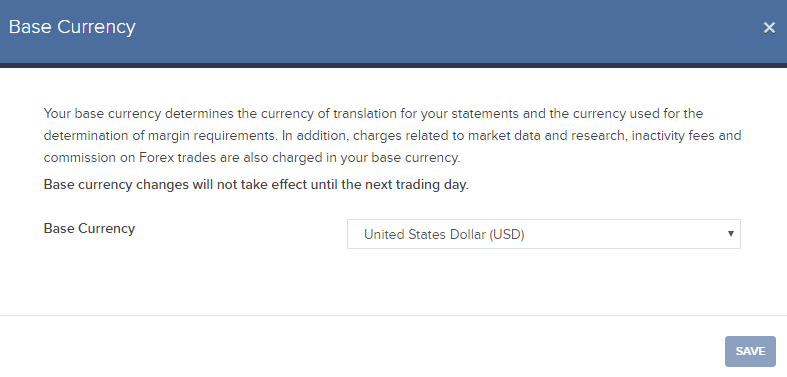Click the dark stripe under the header
This screenshot has height=377, width=787.
point(394,65)
